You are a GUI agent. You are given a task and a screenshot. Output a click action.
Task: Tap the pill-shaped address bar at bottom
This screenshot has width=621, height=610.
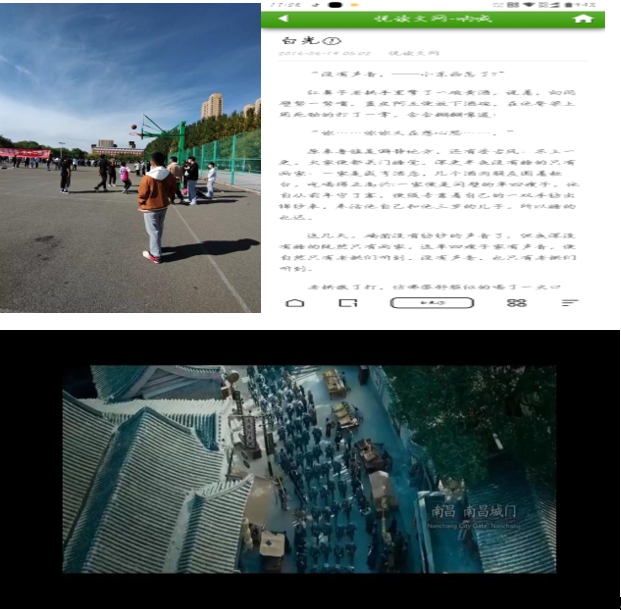tap(431, 302)
